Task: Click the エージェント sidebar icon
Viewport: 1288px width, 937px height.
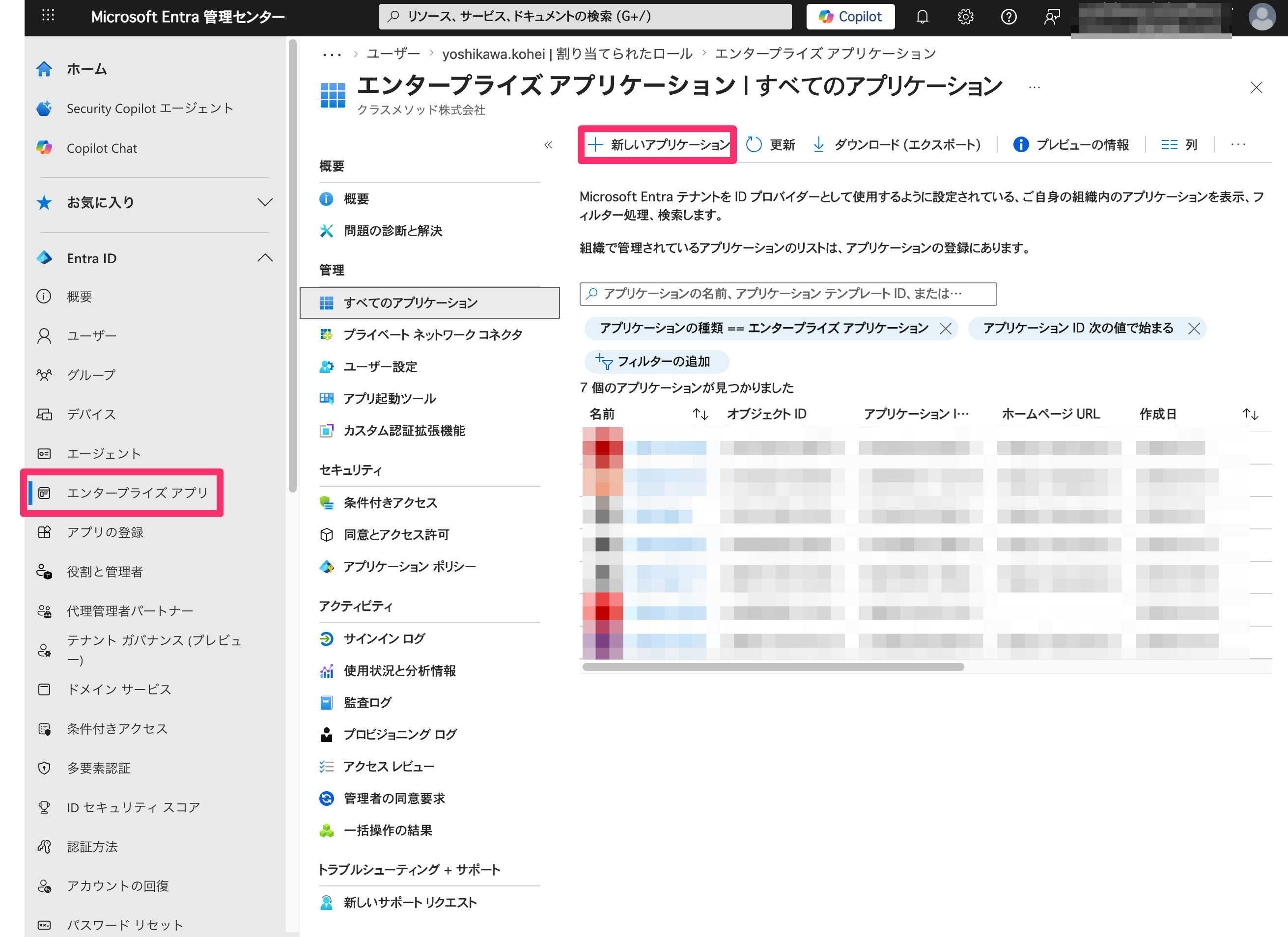Action: [44, 454]
